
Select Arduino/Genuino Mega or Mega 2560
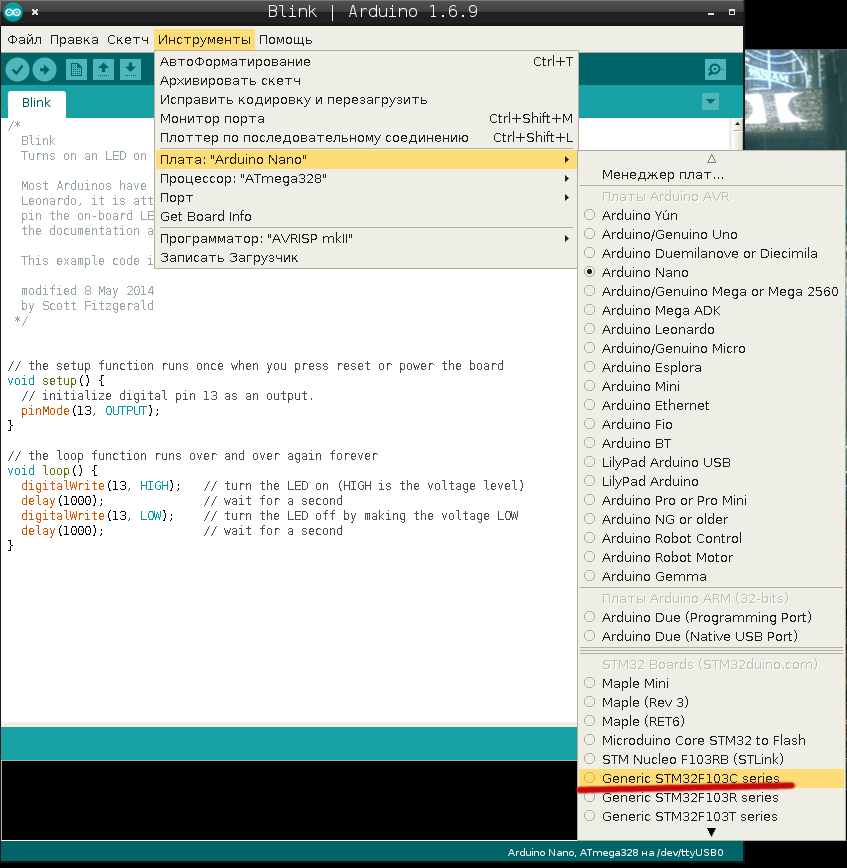(712, 291)
